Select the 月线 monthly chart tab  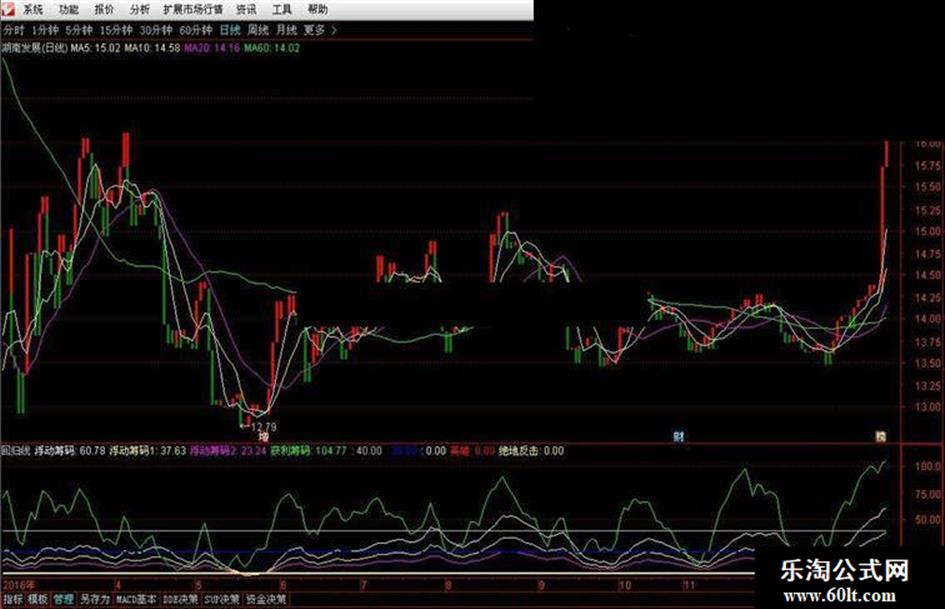tap(286, 30)
